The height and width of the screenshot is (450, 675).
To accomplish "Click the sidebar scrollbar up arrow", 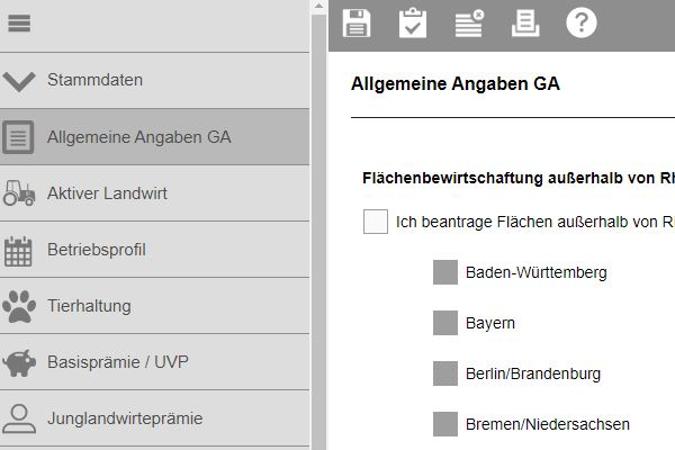I will pyautogui.click(x=319, y=6).
